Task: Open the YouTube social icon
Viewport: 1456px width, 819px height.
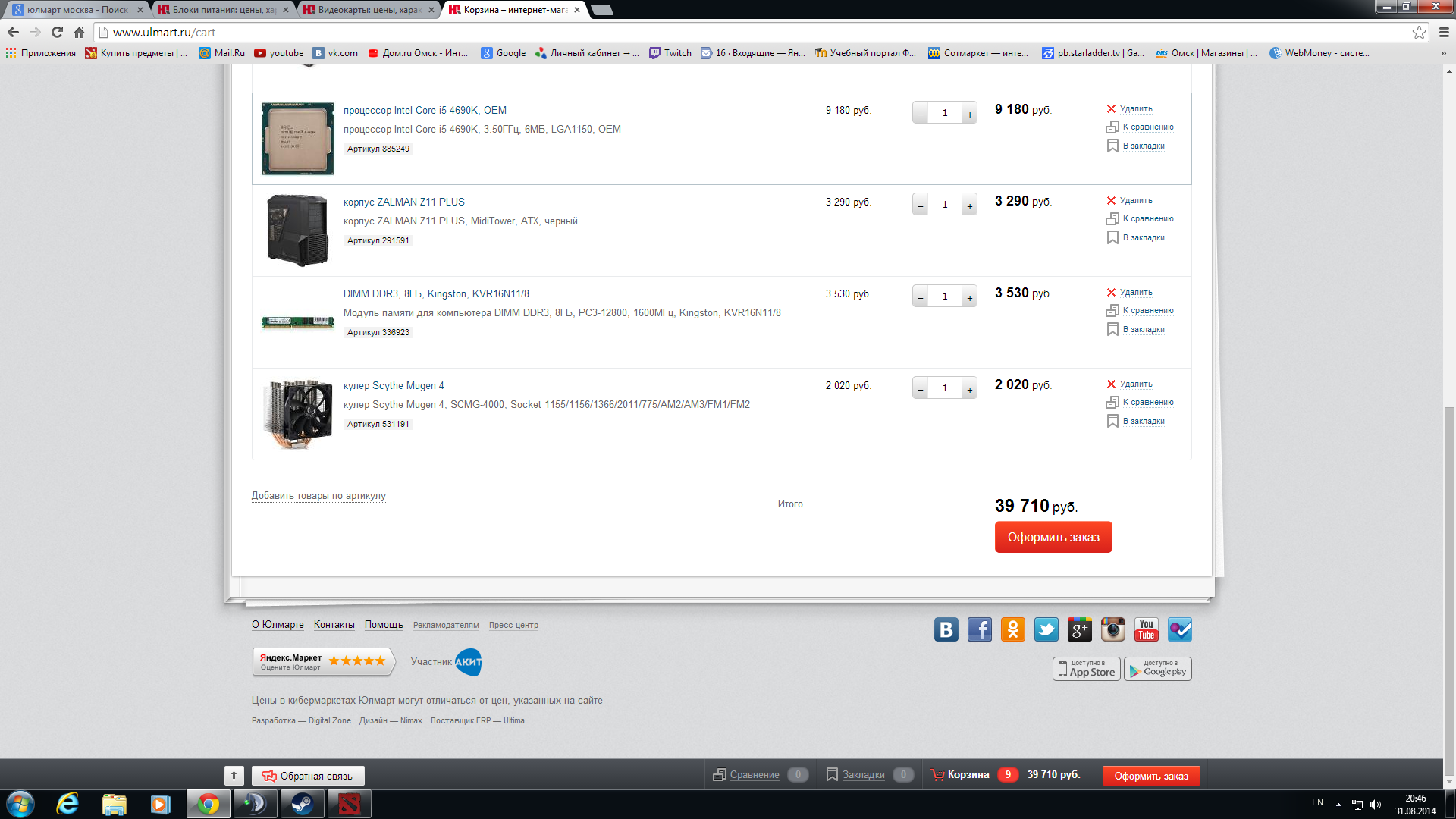Action: (1146, 629)
